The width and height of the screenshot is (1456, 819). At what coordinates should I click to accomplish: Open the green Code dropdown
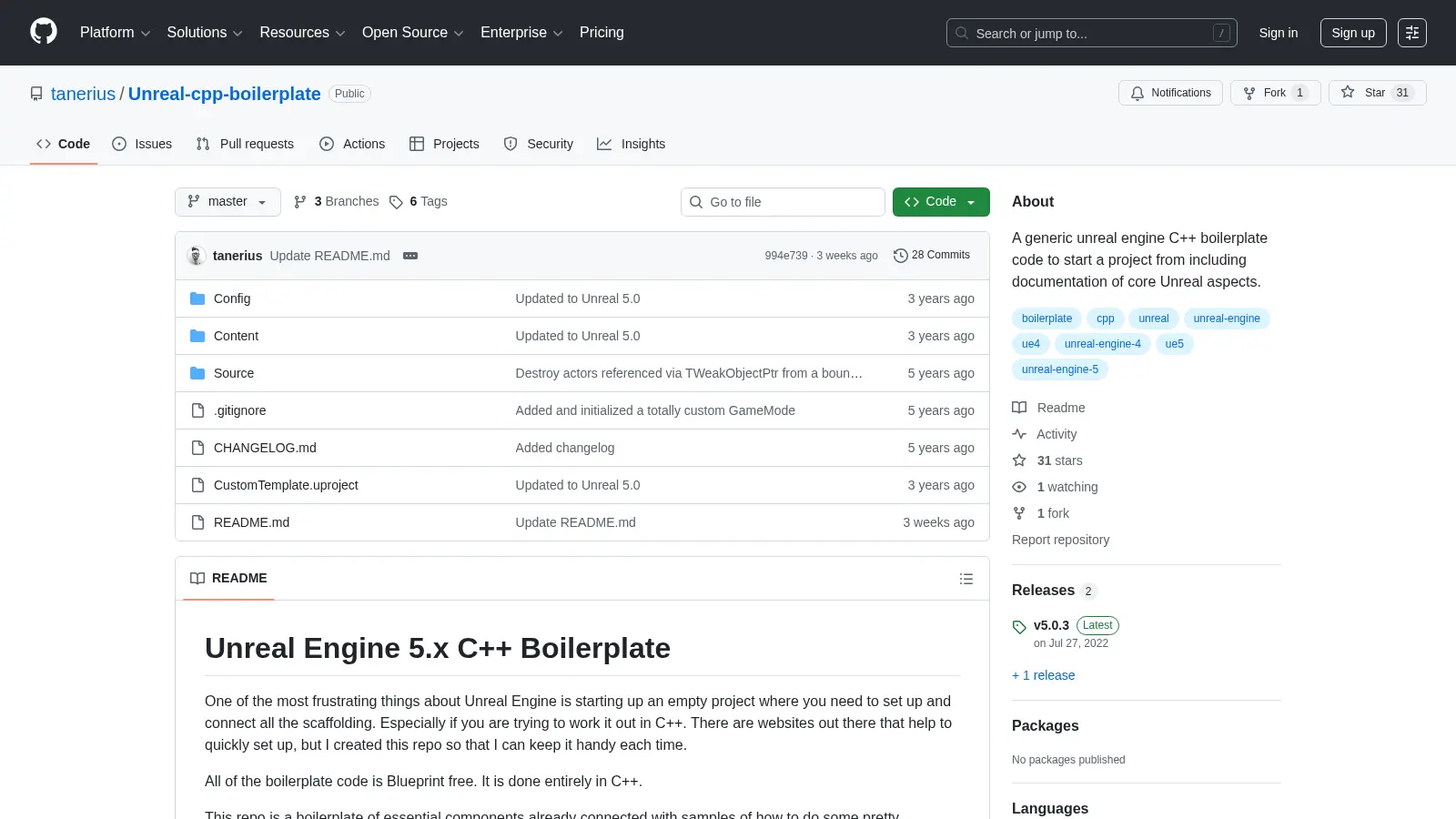pos(941,202)
